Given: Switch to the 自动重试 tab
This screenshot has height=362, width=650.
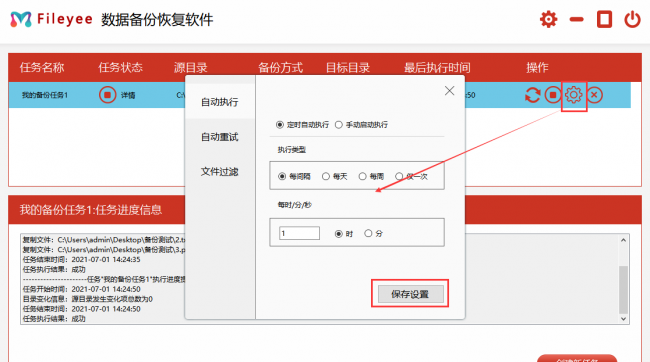Looking at the screenshot, I should pos(220,137).
